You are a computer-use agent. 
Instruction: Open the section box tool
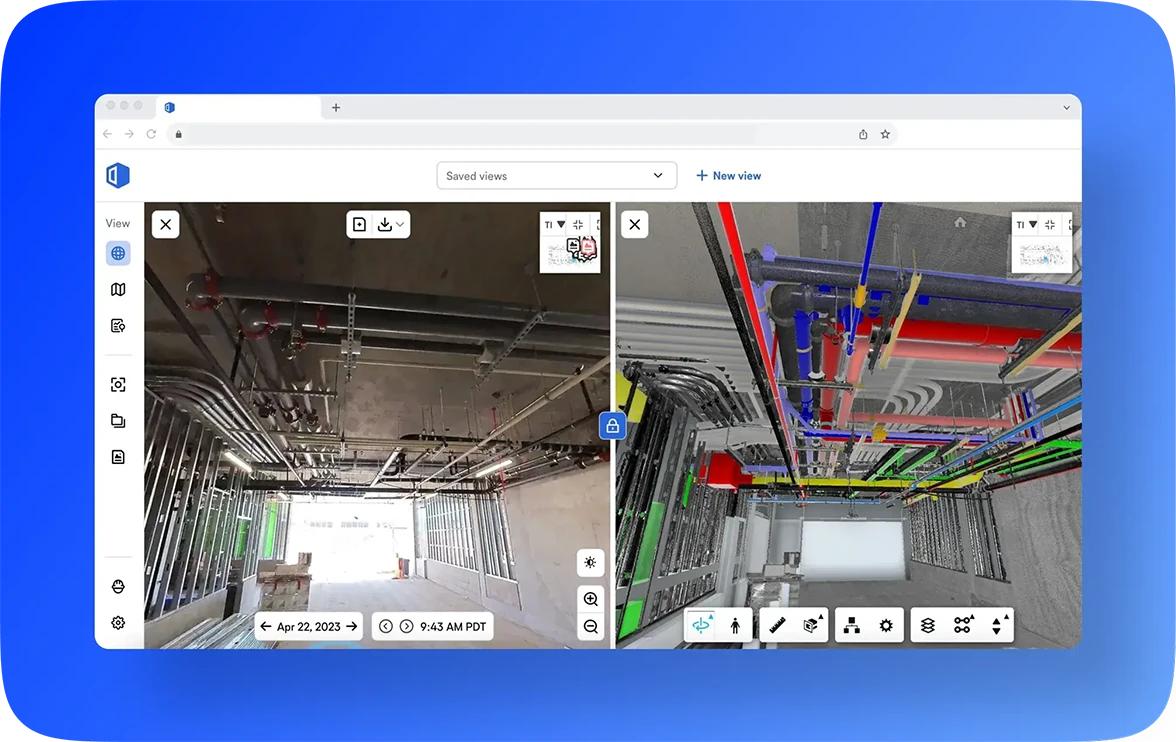coord(812,624)
